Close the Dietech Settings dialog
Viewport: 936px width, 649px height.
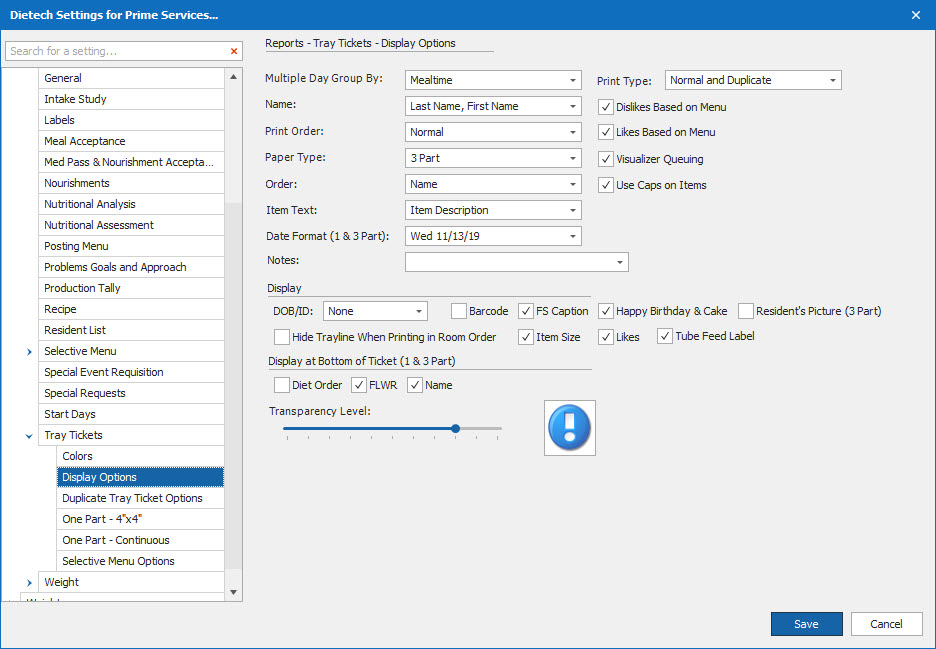pos(916,15)
